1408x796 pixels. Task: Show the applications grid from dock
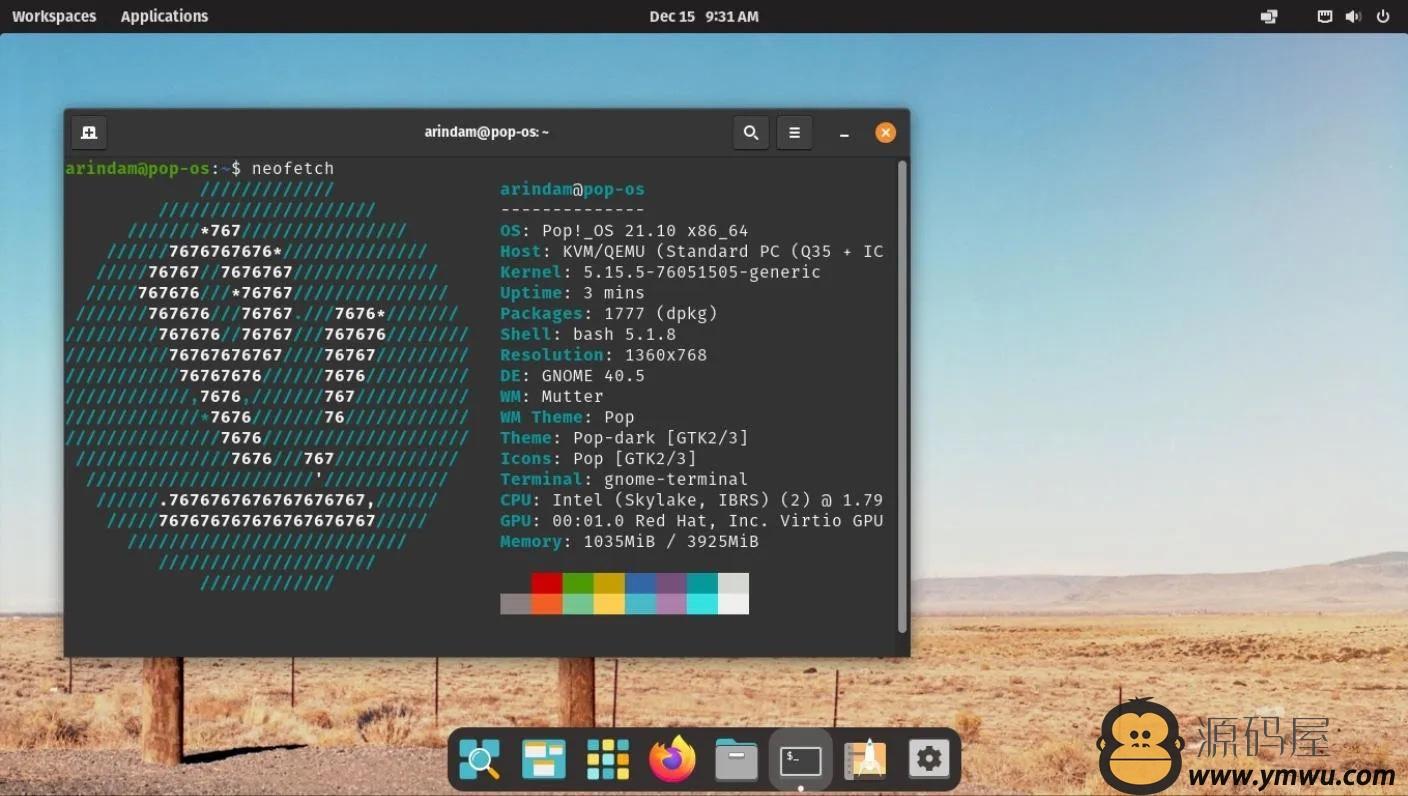(x=608, y=760)
